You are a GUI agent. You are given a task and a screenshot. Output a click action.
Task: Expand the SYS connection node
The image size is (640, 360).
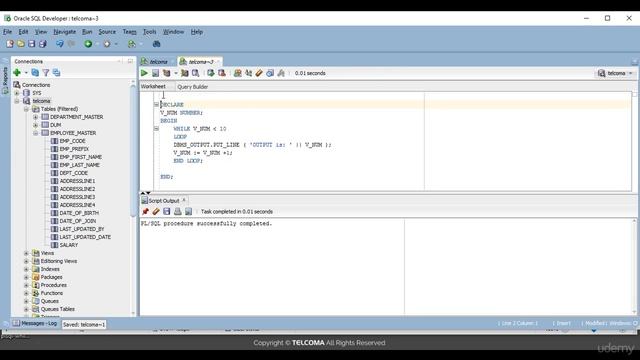[17, 93]
